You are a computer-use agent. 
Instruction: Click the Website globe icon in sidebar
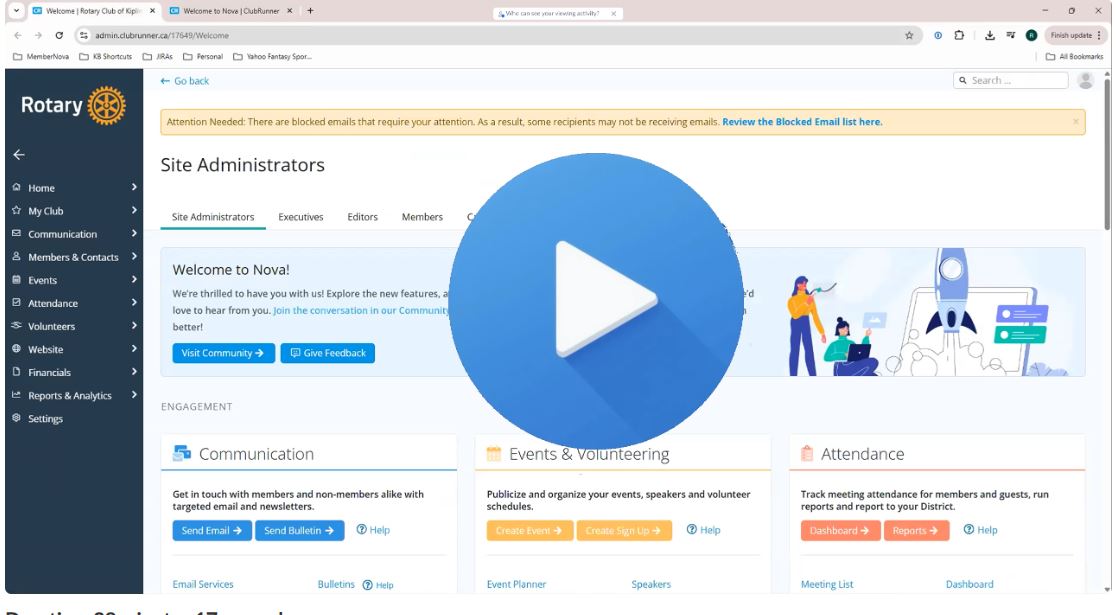16,348
